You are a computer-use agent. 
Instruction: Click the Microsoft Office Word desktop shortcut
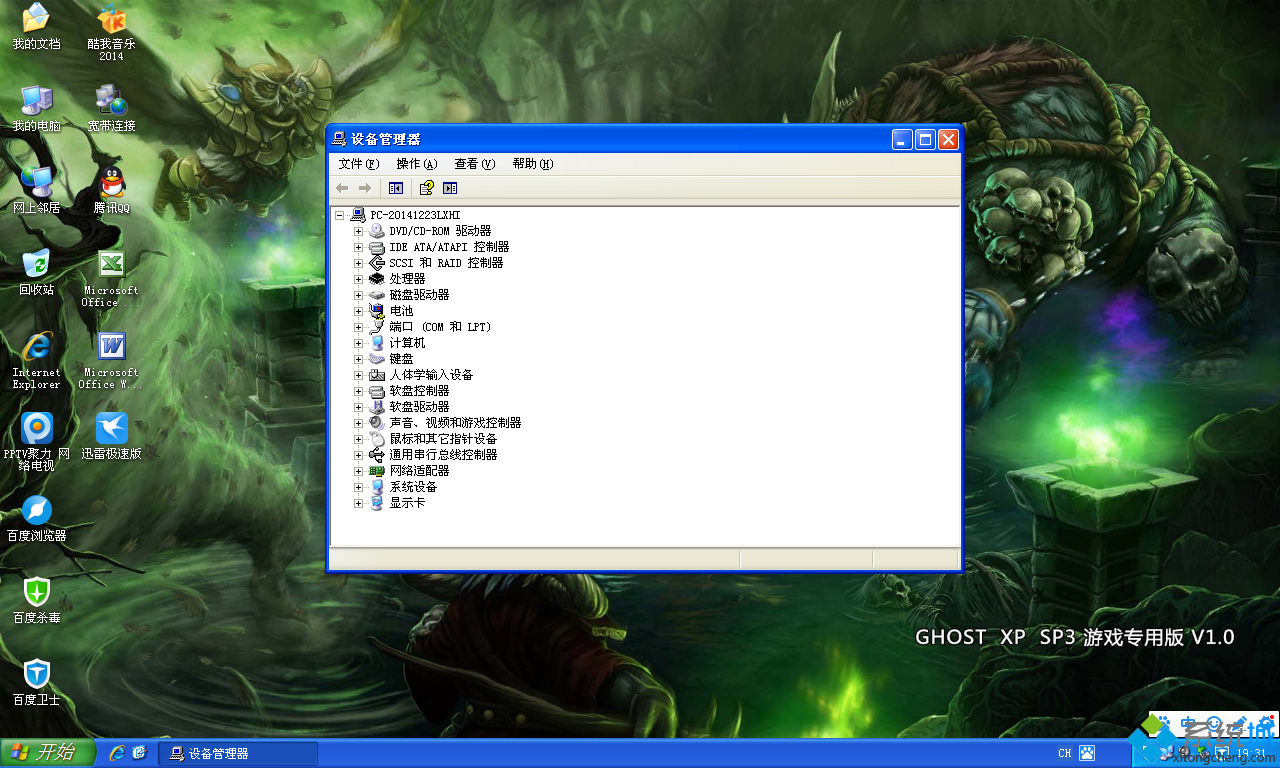(x=111, y=360)
